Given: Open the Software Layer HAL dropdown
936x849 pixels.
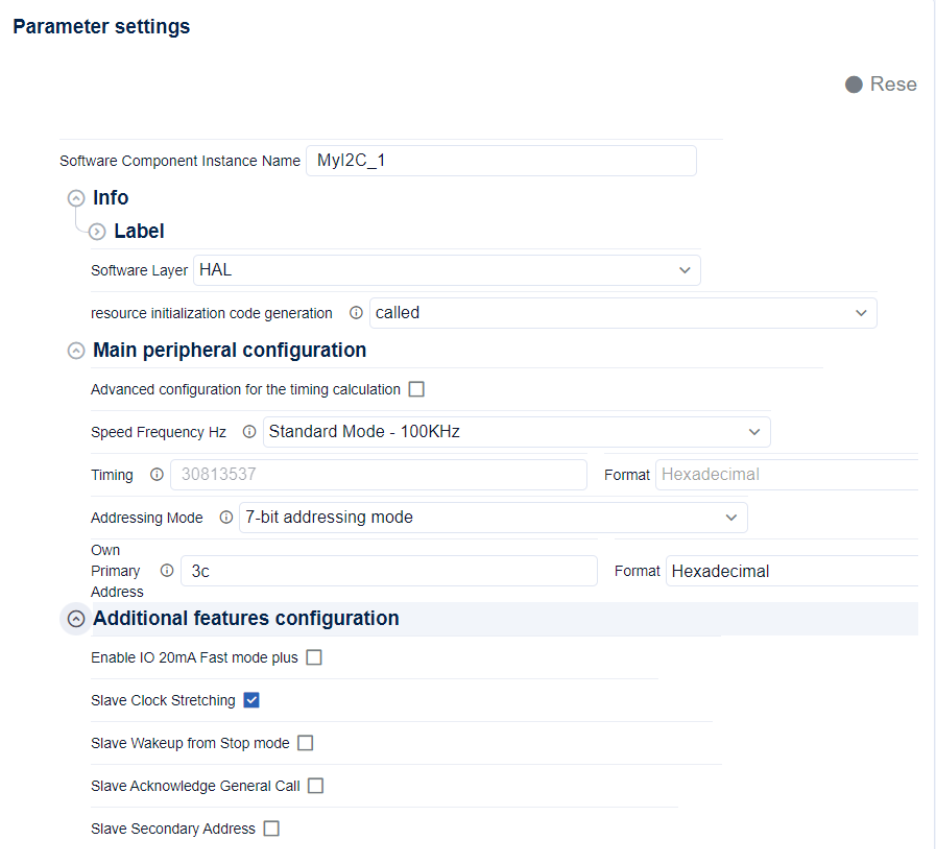Looking at the screenshot, I should (446, 270).
